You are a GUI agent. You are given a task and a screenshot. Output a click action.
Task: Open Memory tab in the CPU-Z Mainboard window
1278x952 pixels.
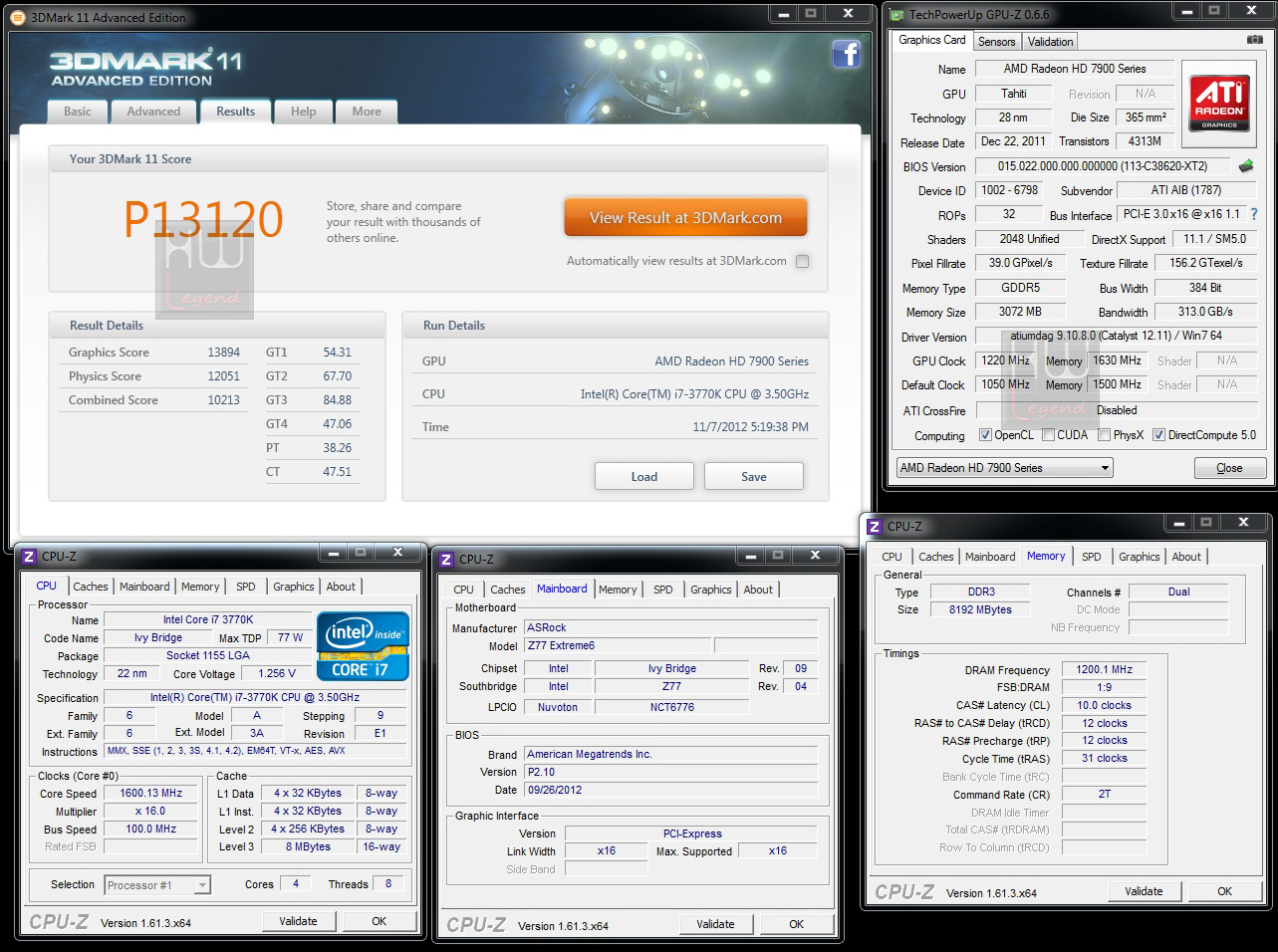click(x=618, y=590)
